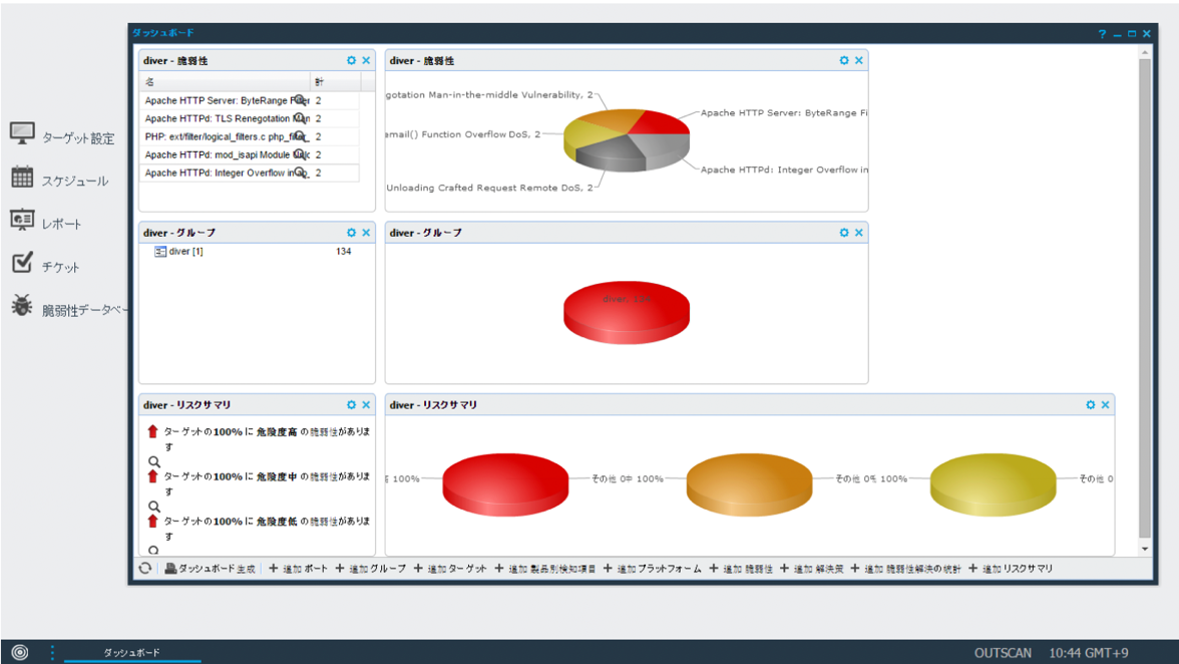Click 追加 プラットフォーム in the toolbar
Viewport: 1179px width, 664px height.
[653, 568]
